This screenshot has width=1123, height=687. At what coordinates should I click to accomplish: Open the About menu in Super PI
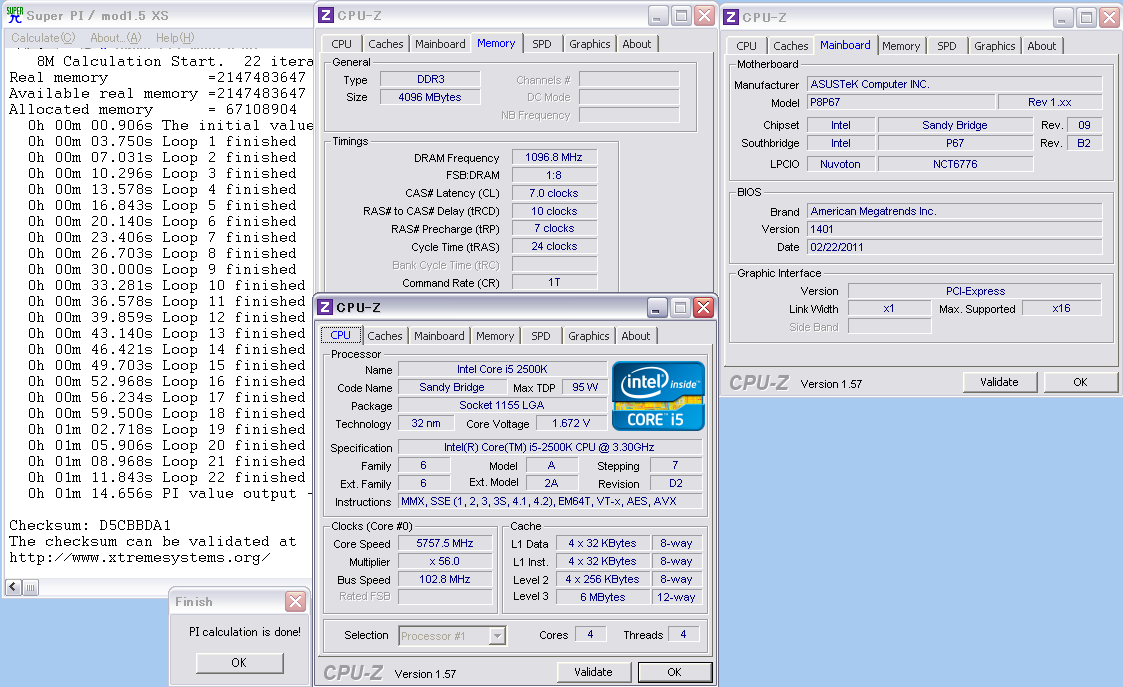tap(115, 38)
